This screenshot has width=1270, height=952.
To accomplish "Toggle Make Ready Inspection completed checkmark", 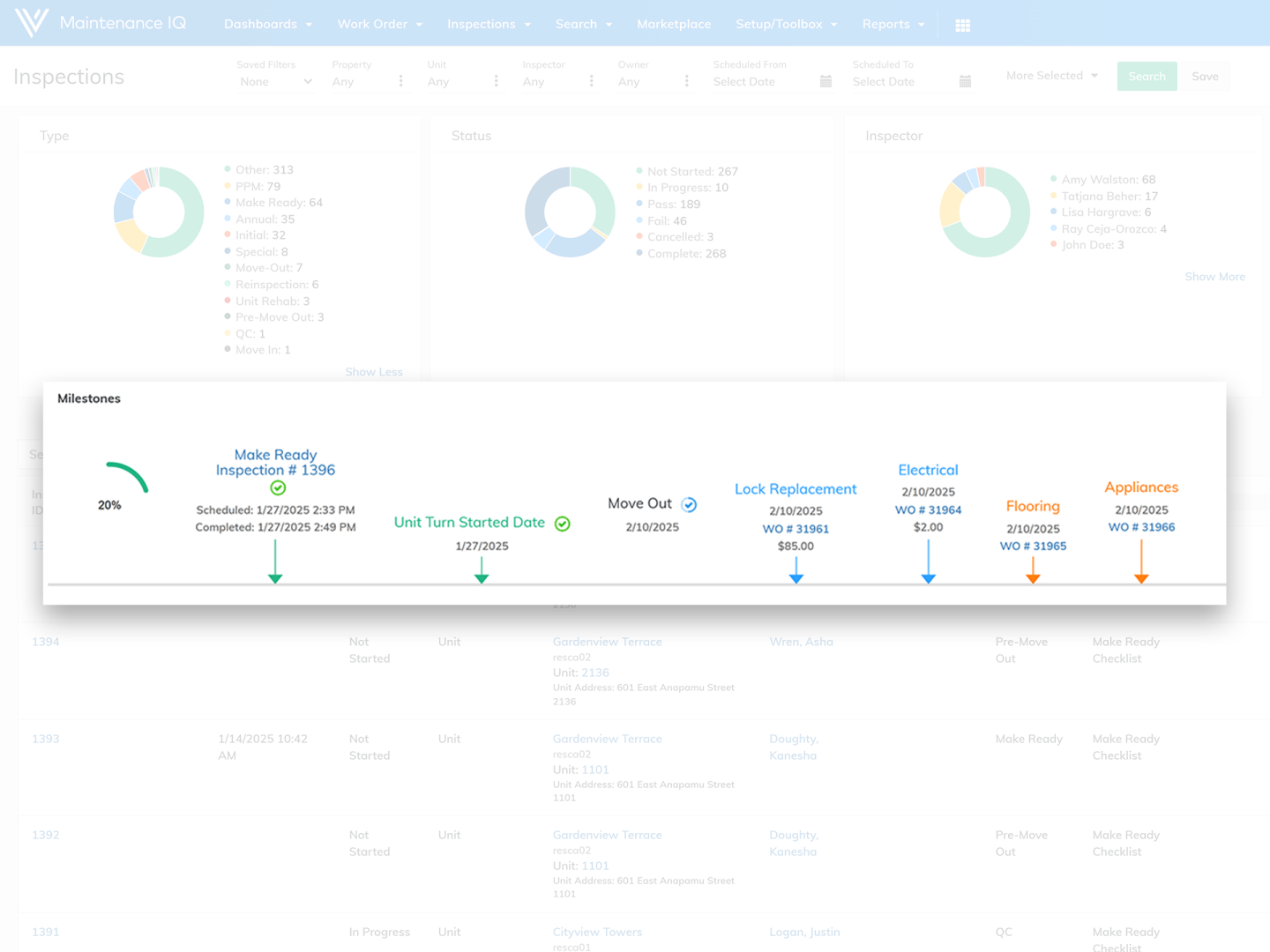I will 278,487.
